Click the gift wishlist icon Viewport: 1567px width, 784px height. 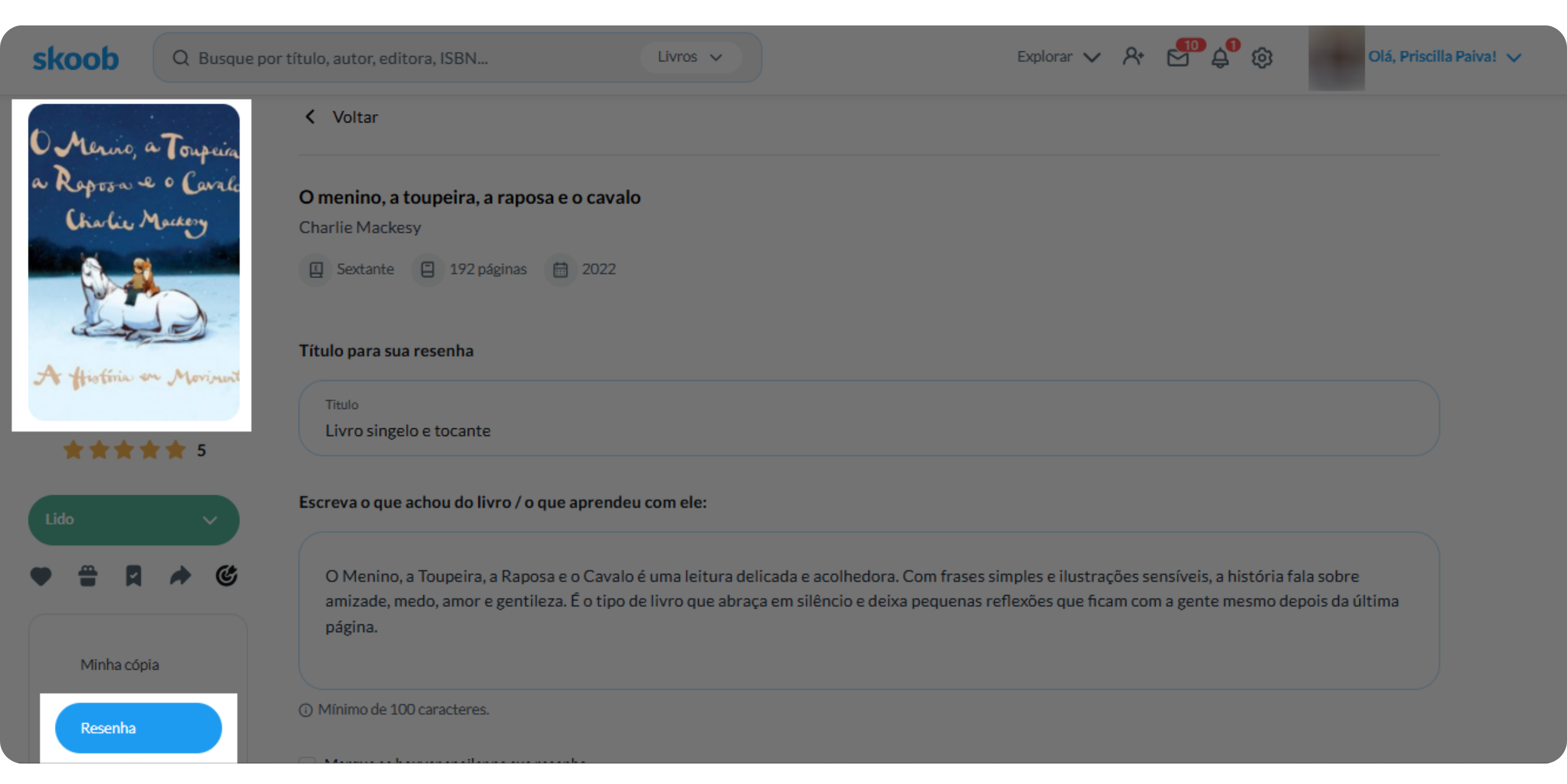click(88, 576)
